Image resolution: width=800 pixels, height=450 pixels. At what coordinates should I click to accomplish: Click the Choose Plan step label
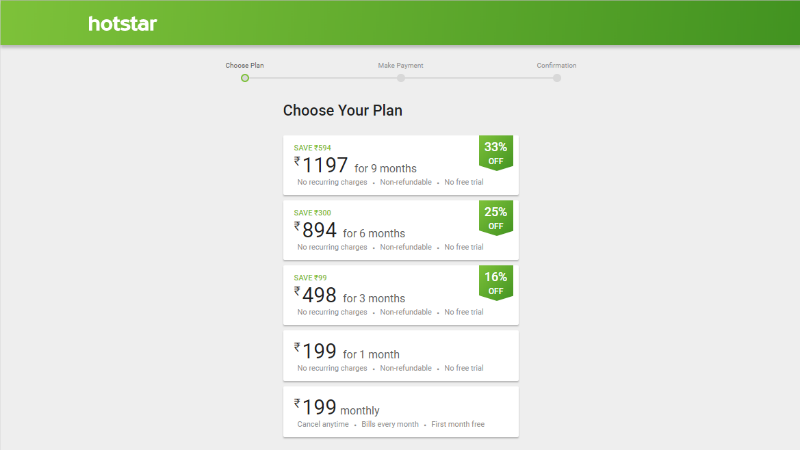pyautogui.click(x=245, y=65)
